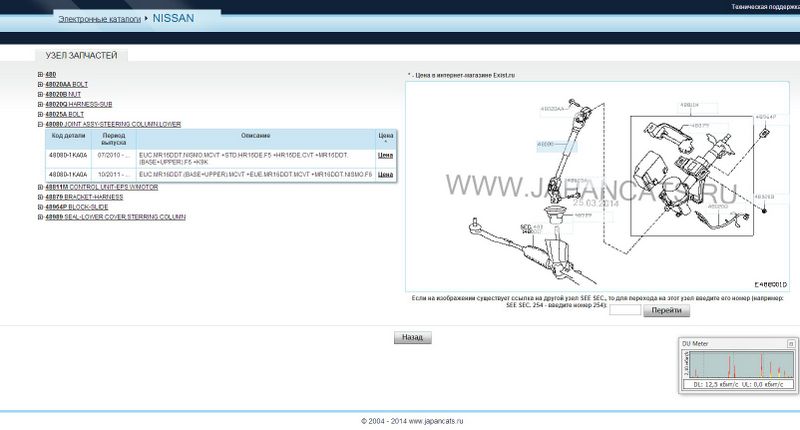Select description starting EUC.MR16DDT.(BASE+UPPER).MCVT
The width and height of the screenshot is (800, 430).
(x=256, y=174)
